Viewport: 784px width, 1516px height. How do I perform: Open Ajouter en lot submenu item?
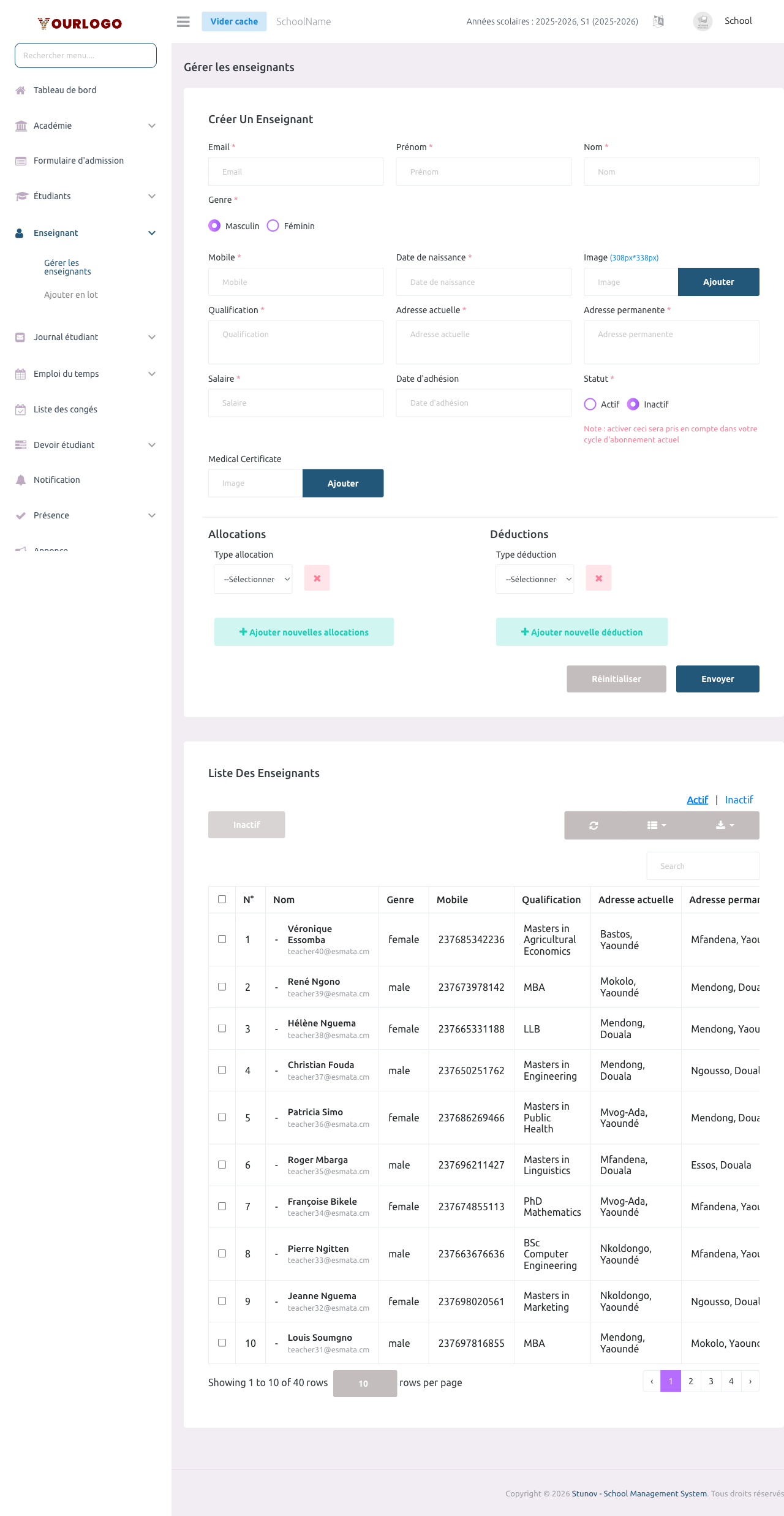[x=71, y=295]
